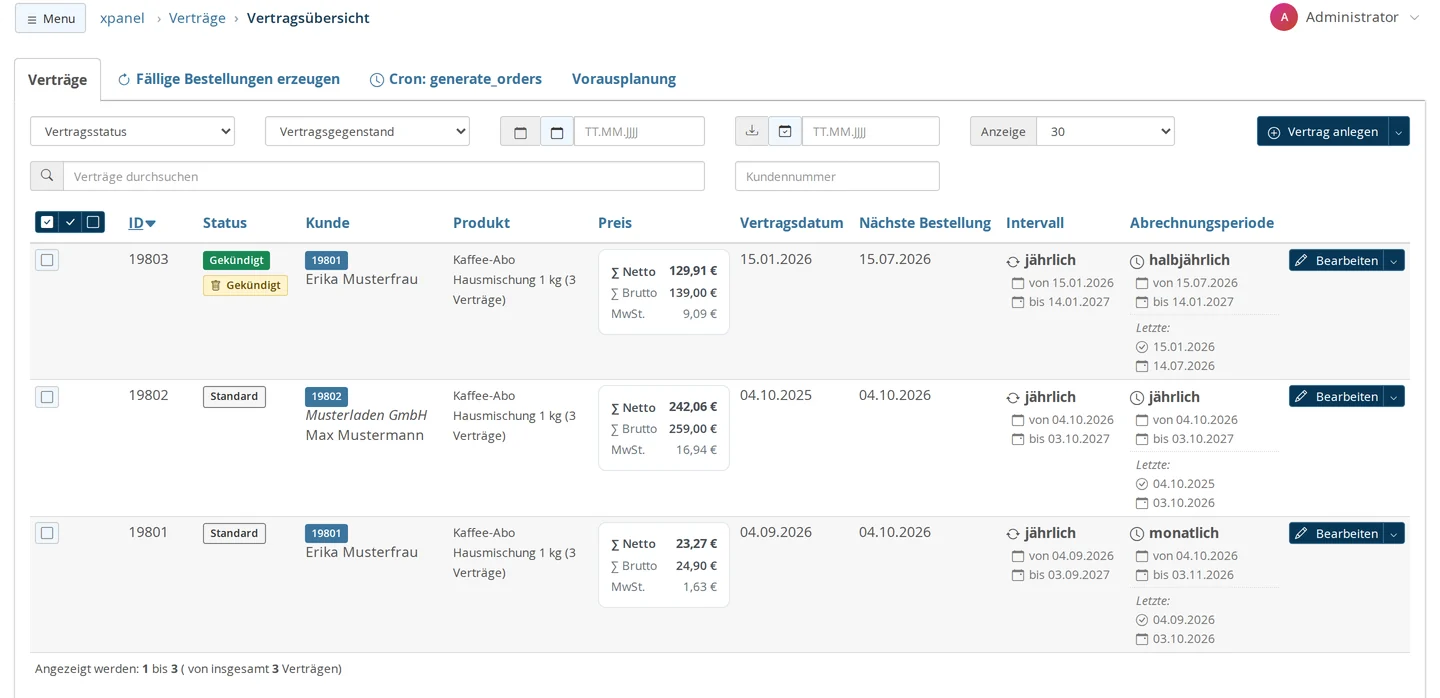This screenshot has width=1440, height=698.
Task: Click the highlighted second calendar icon button
Action: click(557, 132)
